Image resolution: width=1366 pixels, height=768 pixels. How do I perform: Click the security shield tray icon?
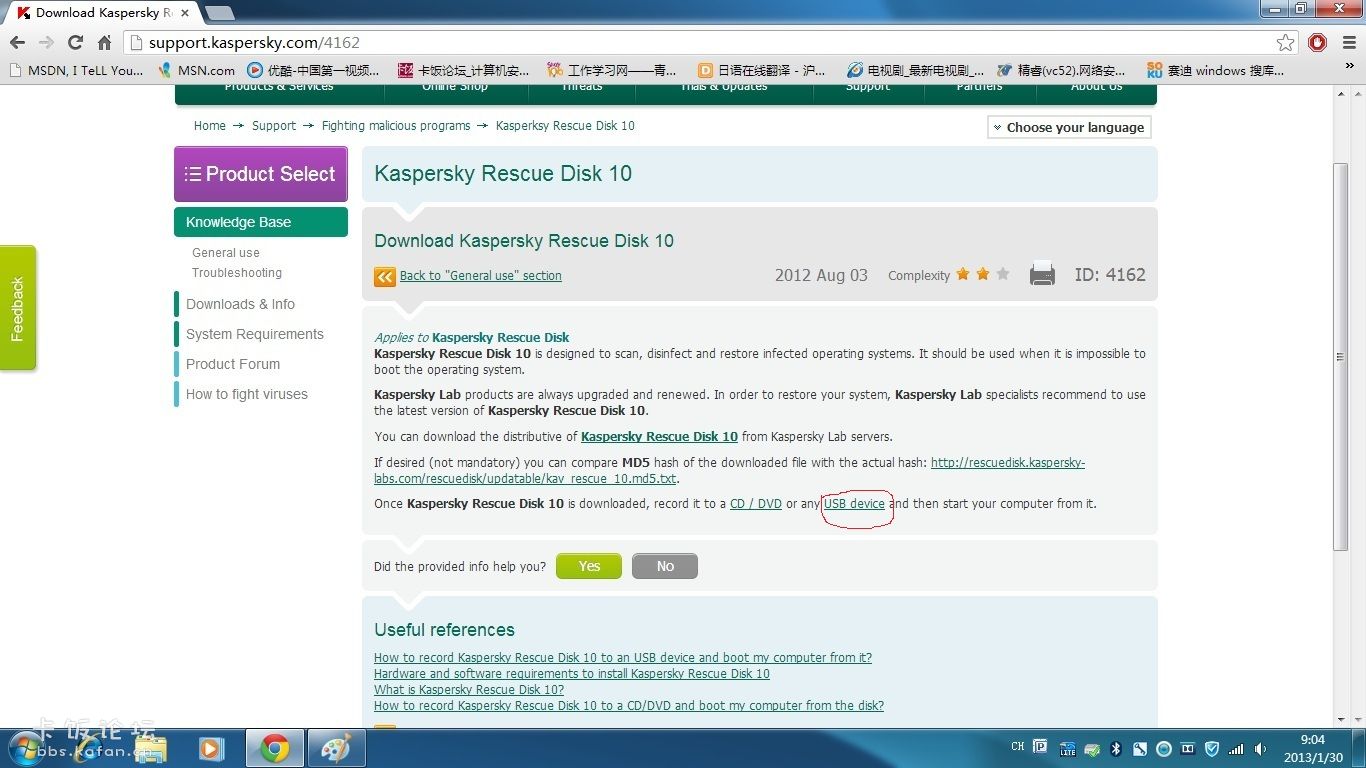[x=1212, y=748]
